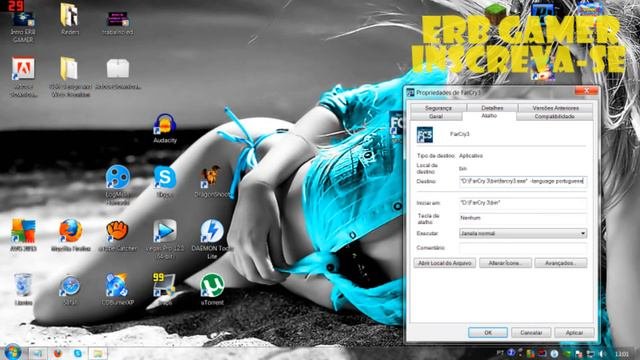Screen dimensions: 640x360
Task: Open the Renders folder on desktop
Action: point(70,19)
